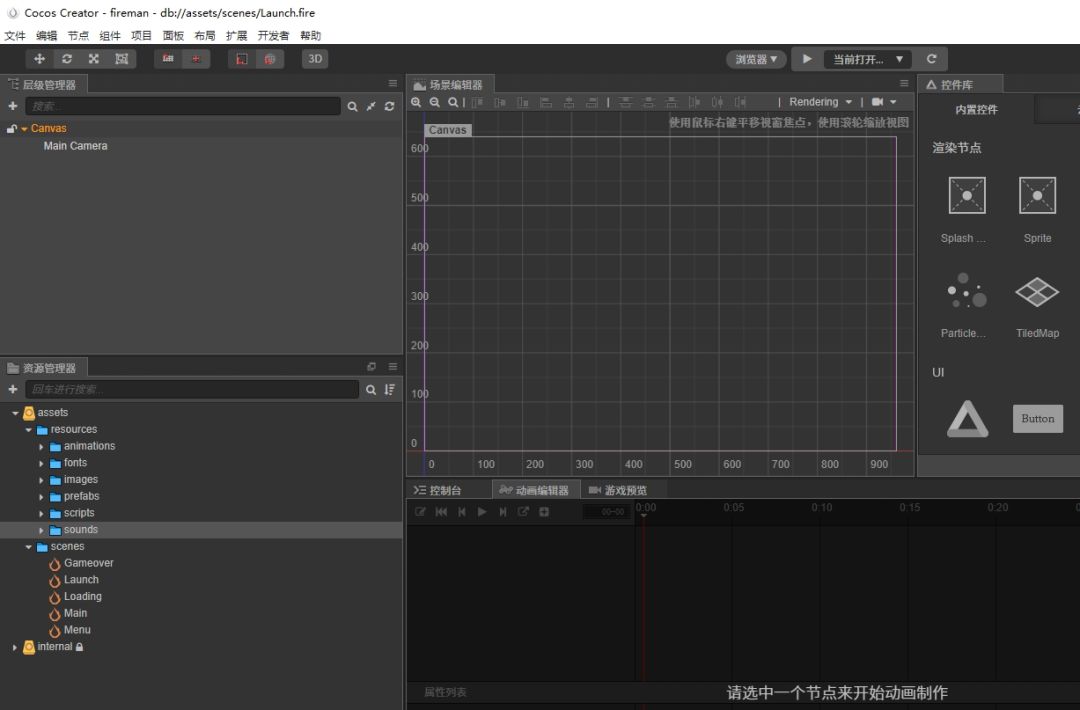Select the Gameover scene file
Screen dimensions: 1080x710
[88, 563]
